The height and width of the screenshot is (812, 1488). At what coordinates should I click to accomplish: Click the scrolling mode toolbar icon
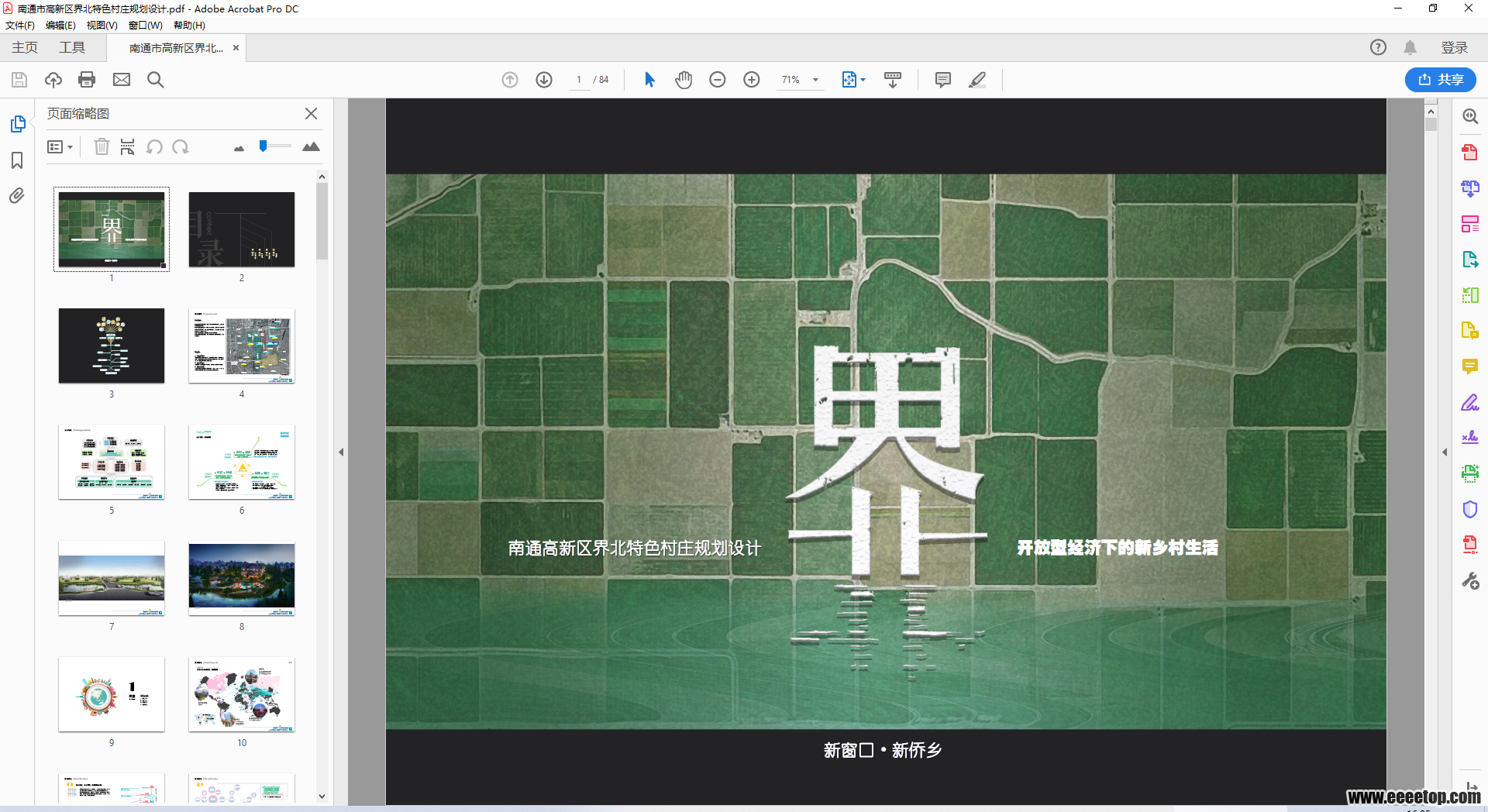(893, 80)
